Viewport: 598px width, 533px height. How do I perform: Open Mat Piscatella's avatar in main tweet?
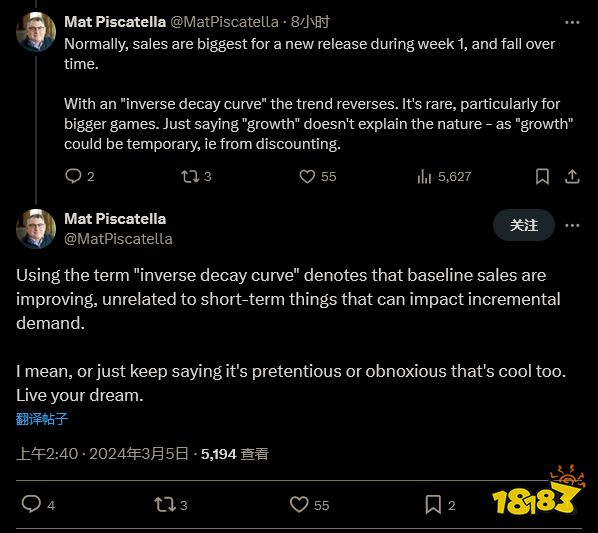[x=36, y=229]
